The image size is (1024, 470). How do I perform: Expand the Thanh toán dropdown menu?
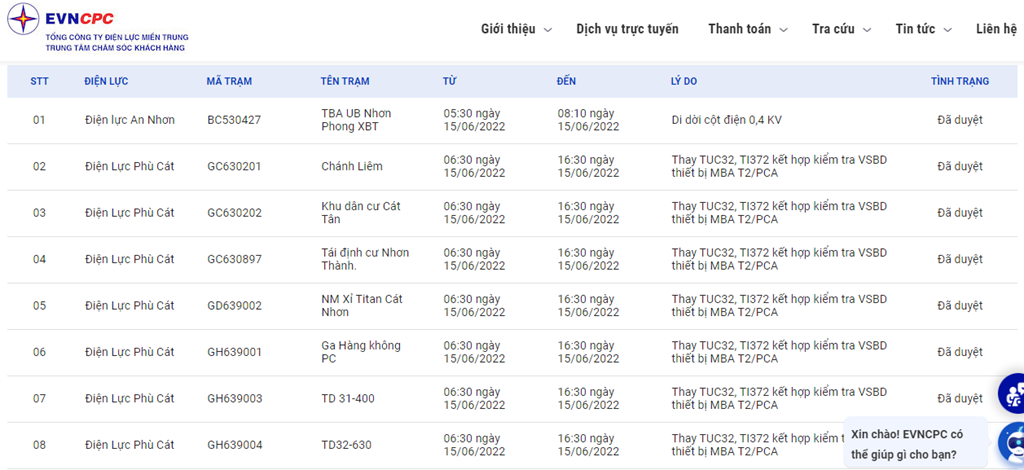(748, 29)
